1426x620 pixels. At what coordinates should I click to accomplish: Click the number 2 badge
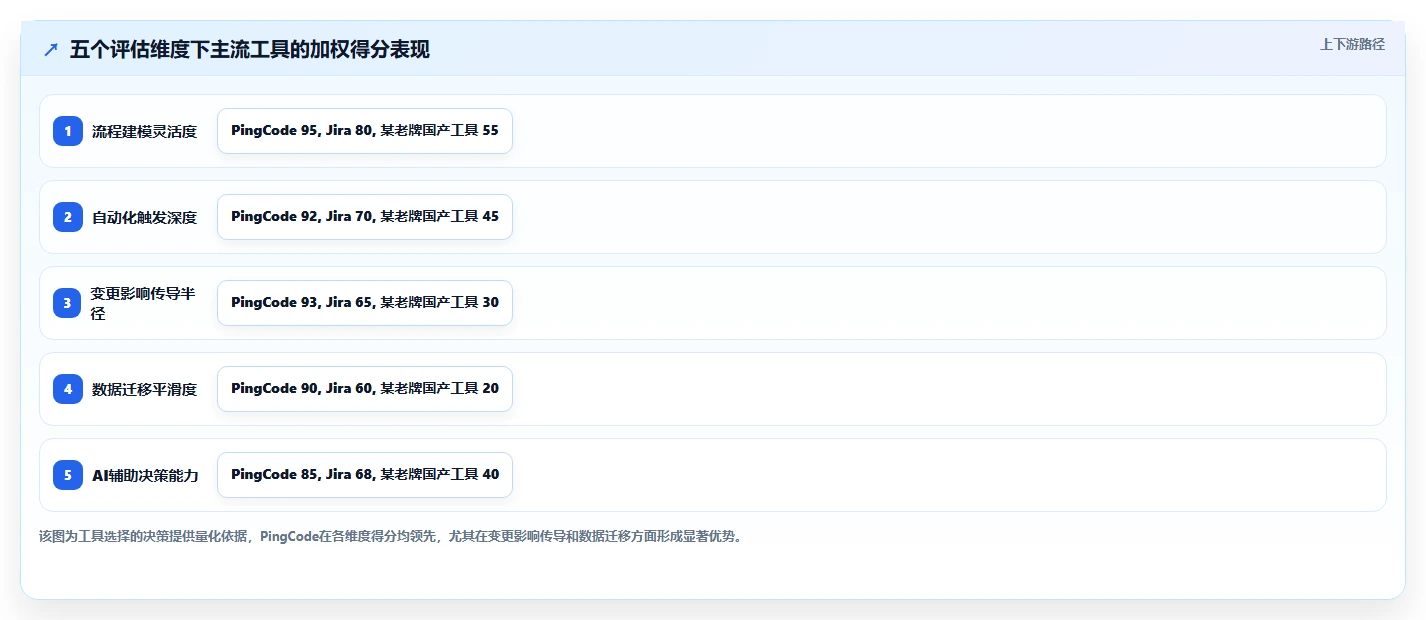(68, 217)
